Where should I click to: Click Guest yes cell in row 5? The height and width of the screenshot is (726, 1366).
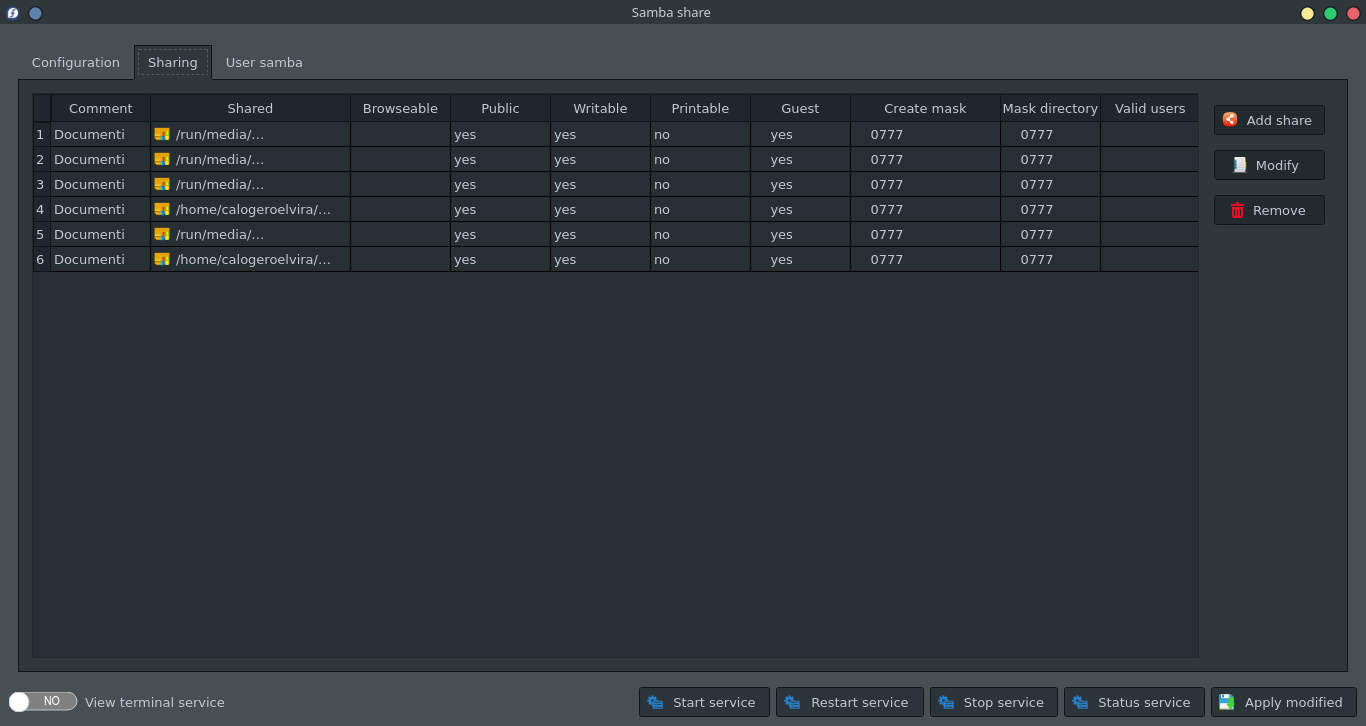point(800,234)
